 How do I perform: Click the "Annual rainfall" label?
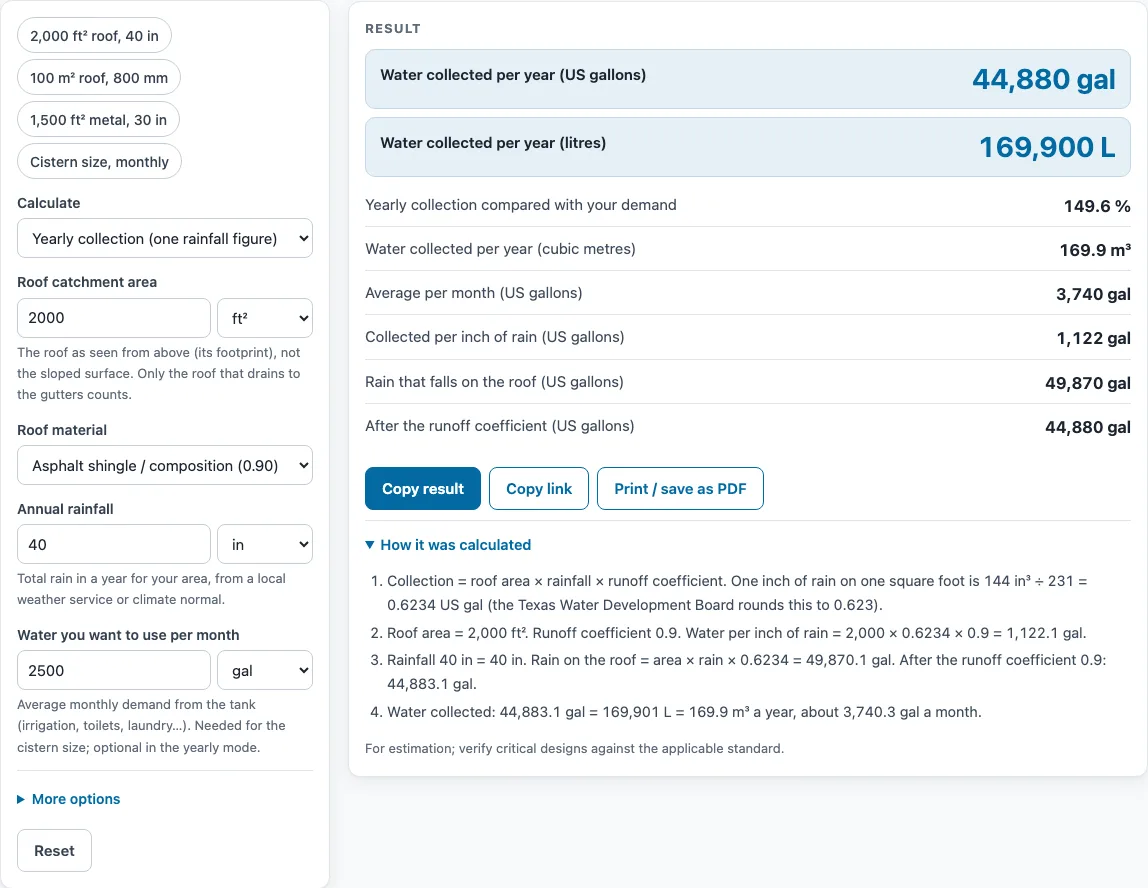pyautogui.click(x=65, y=509)
